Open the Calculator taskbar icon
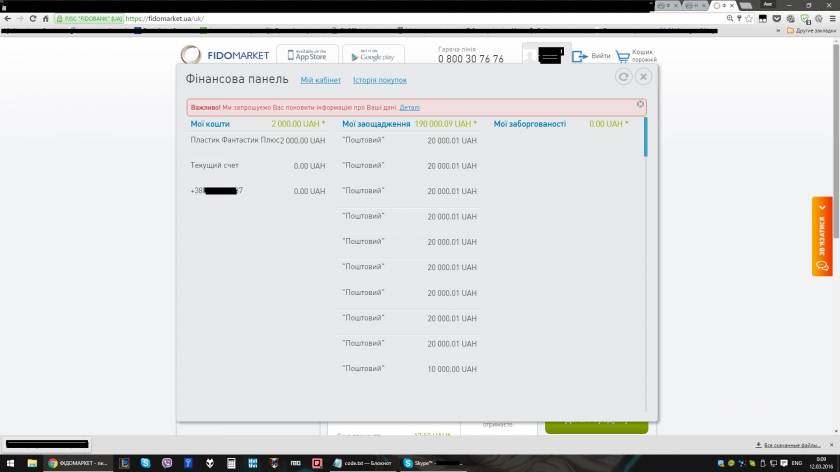This screenshot has height=472, width=840. 231,463
